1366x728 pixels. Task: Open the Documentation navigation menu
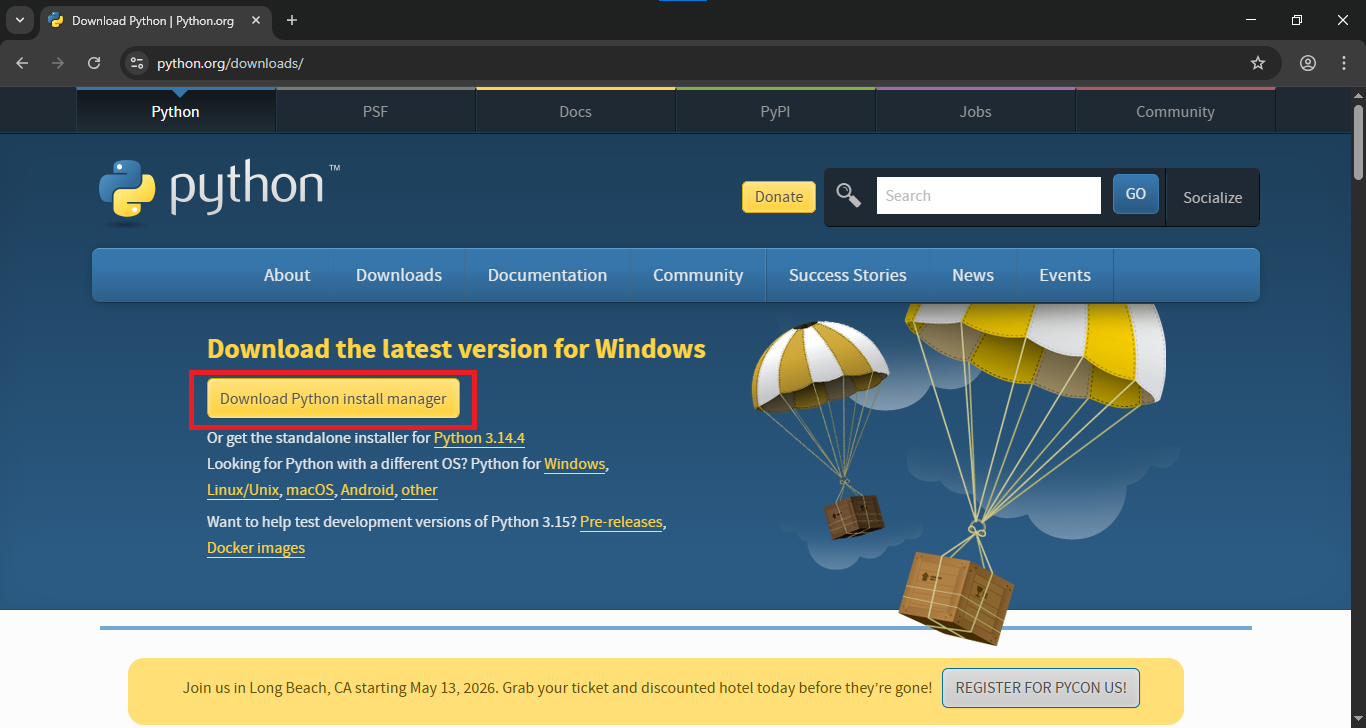pos(547,275)
